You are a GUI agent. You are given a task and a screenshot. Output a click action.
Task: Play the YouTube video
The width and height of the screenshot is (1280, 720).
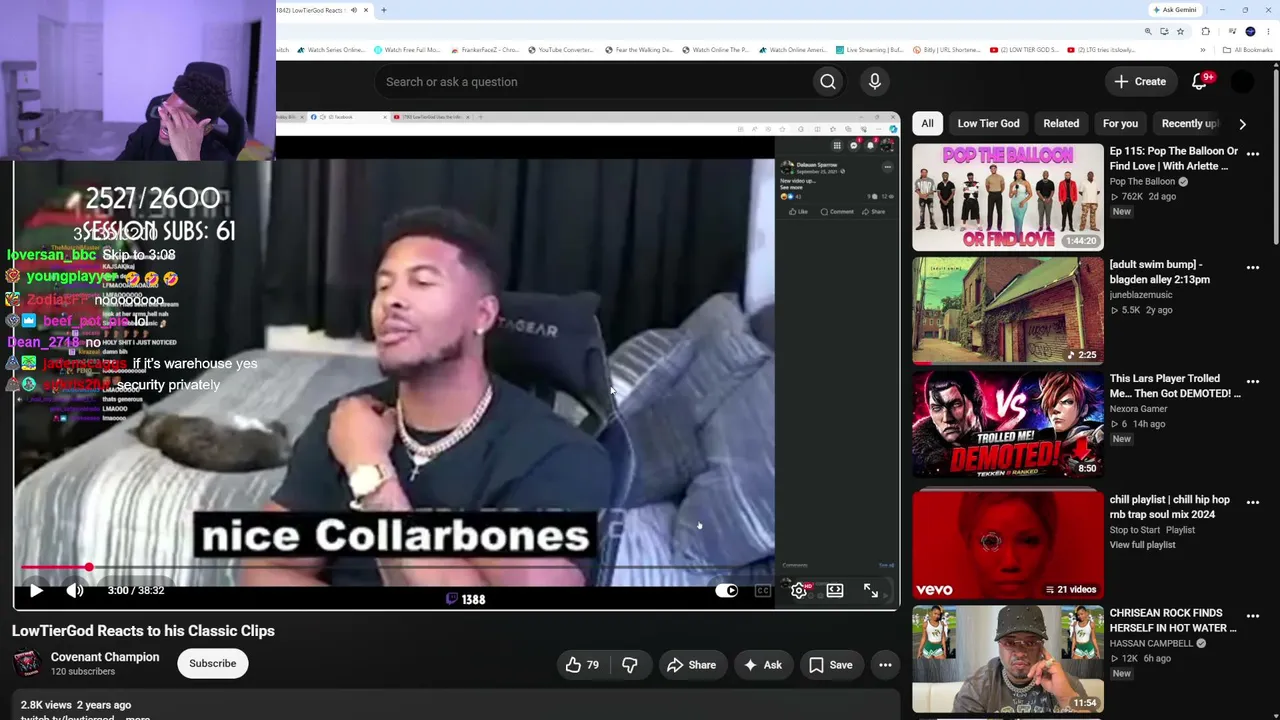[36, 590]
